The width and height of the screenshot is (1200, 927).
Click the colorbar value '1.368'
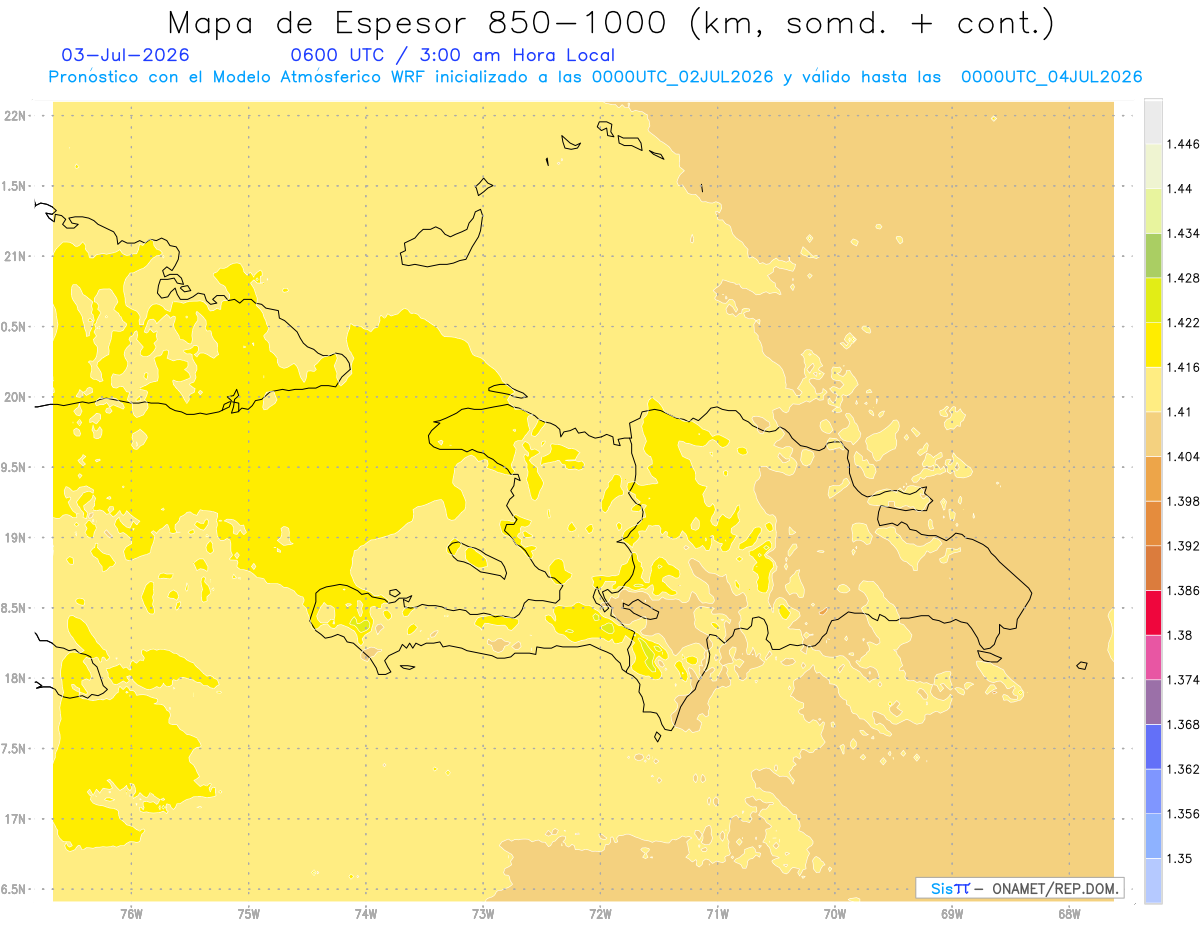tap(1182, 724)
